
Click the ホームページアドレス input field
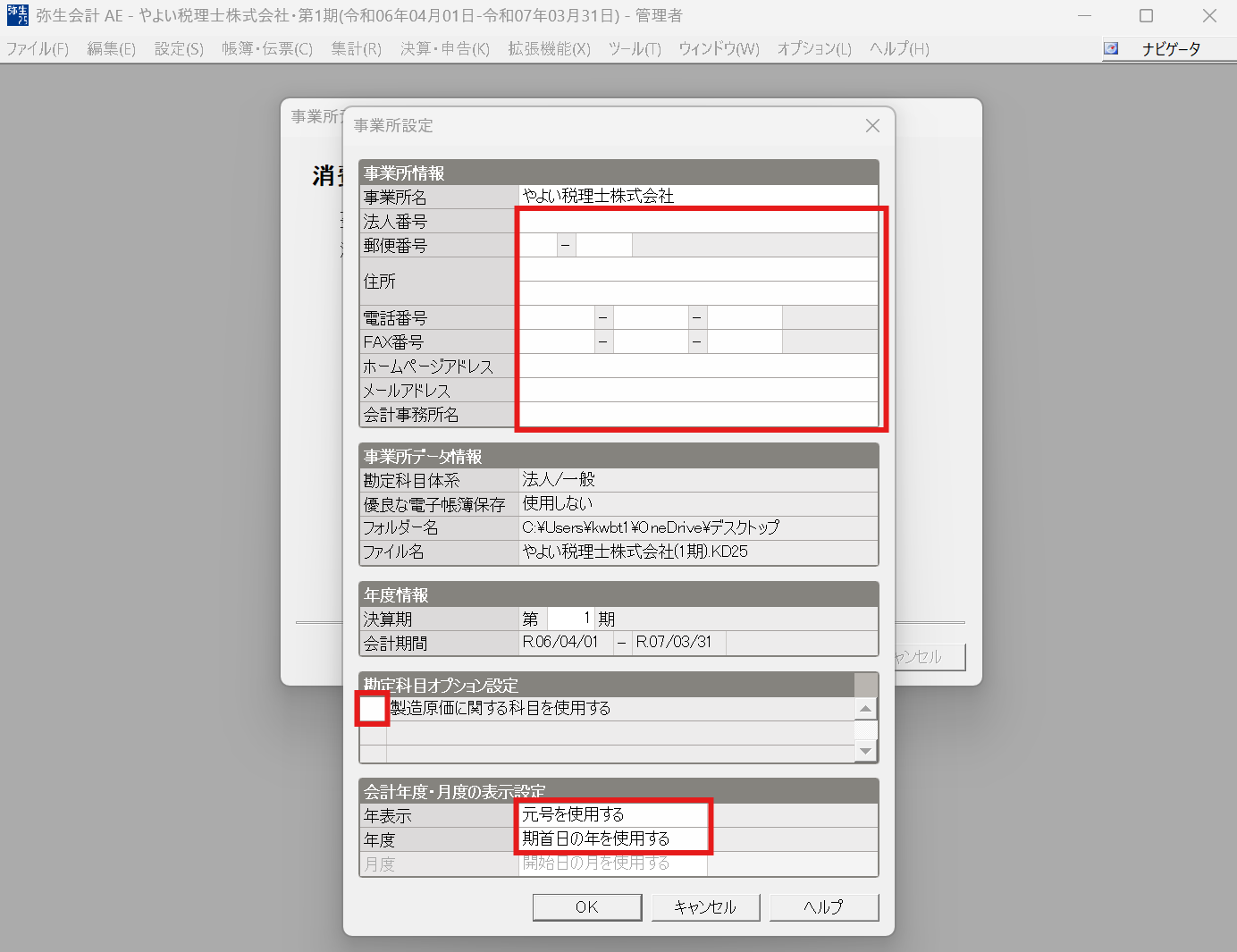(698, 366)
